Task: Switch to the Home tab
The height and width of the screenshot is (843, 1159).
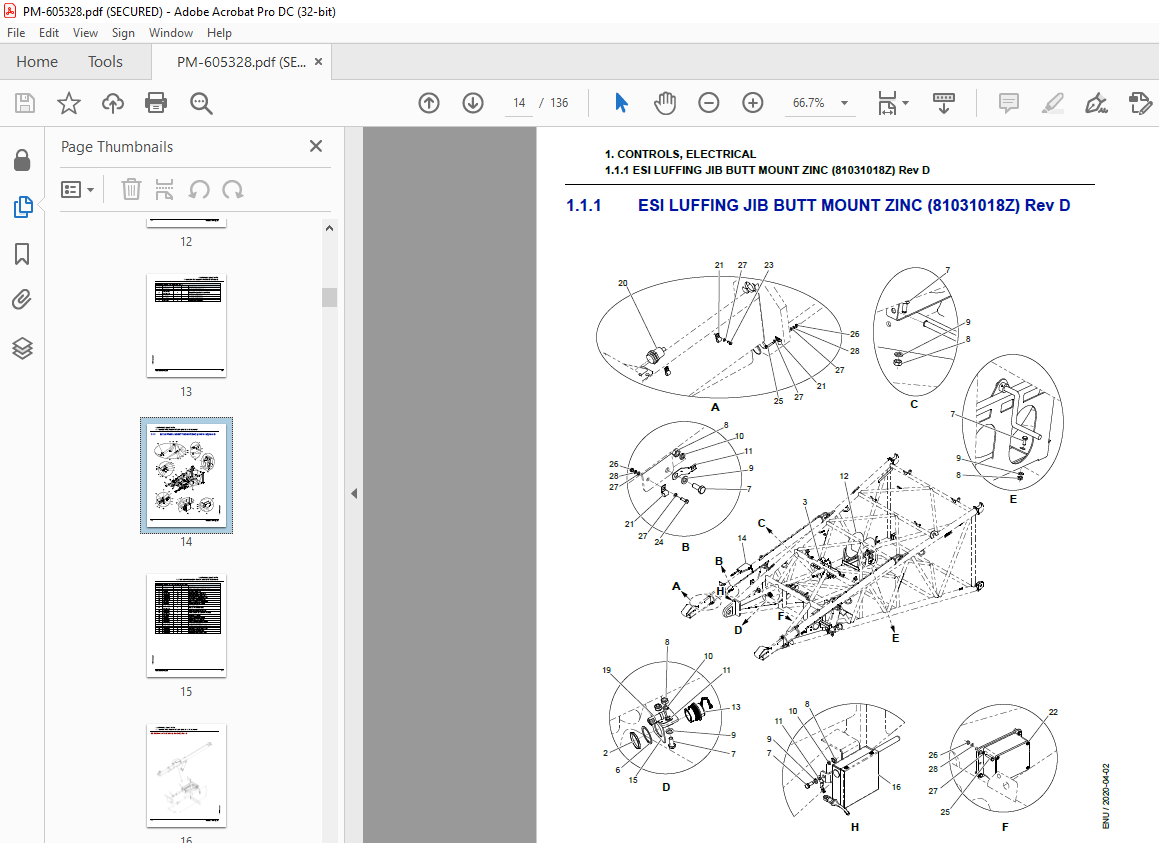Action: [x=37, y=62]
